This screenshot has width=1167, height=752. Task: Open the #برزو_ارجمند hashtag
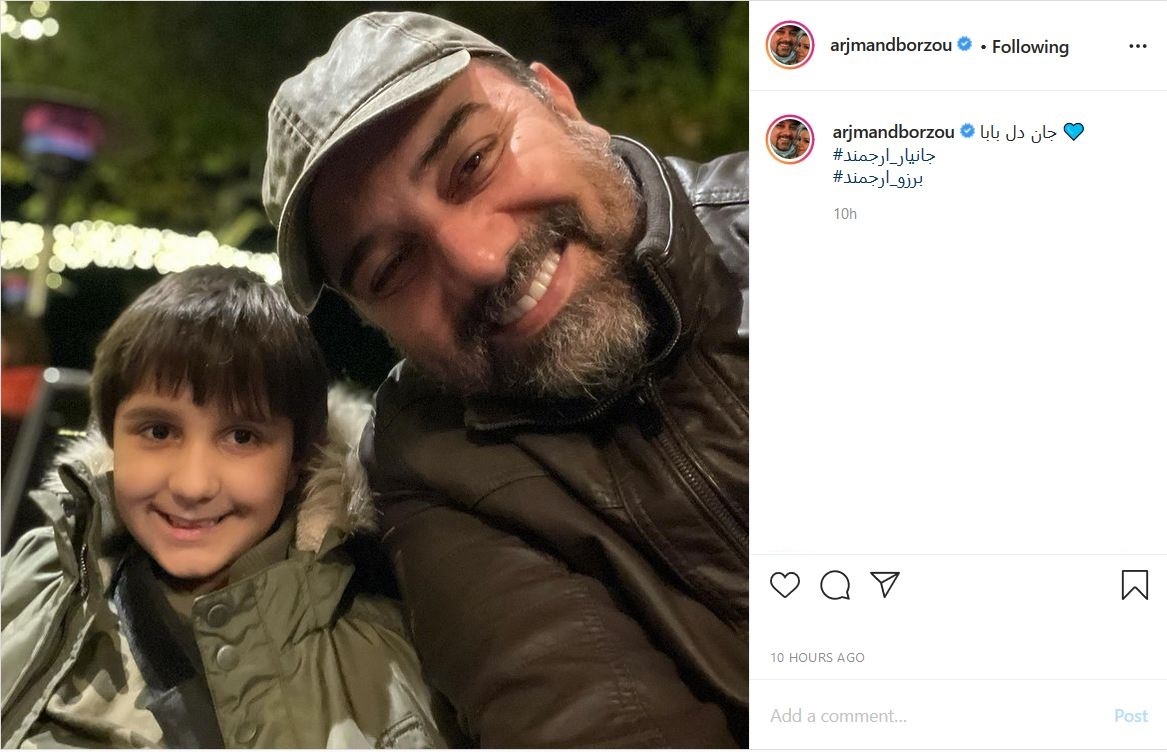coord(884,178)
